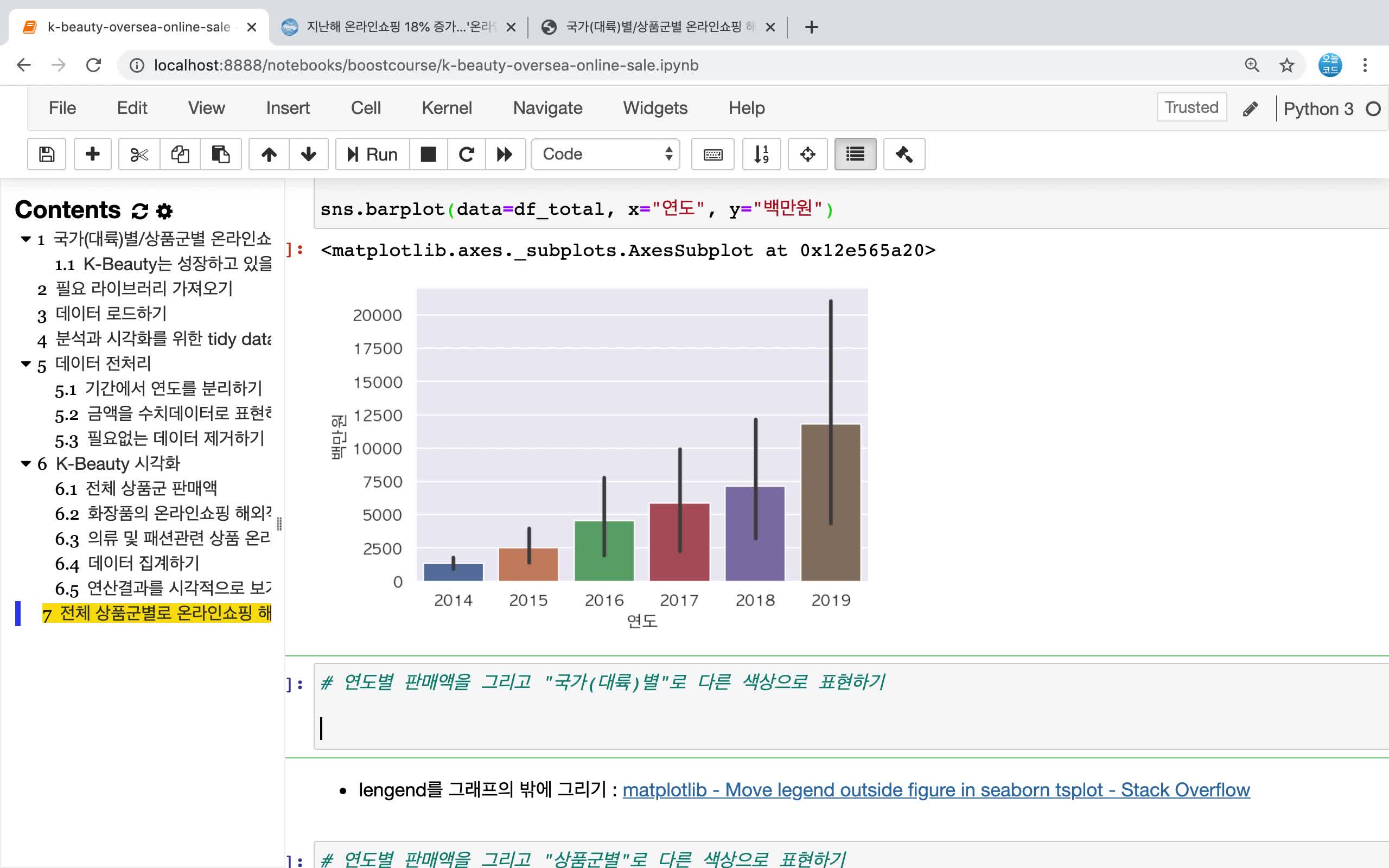
Task: Collapse section 5 데이터 전처리
Action: (x=26, y=364)
